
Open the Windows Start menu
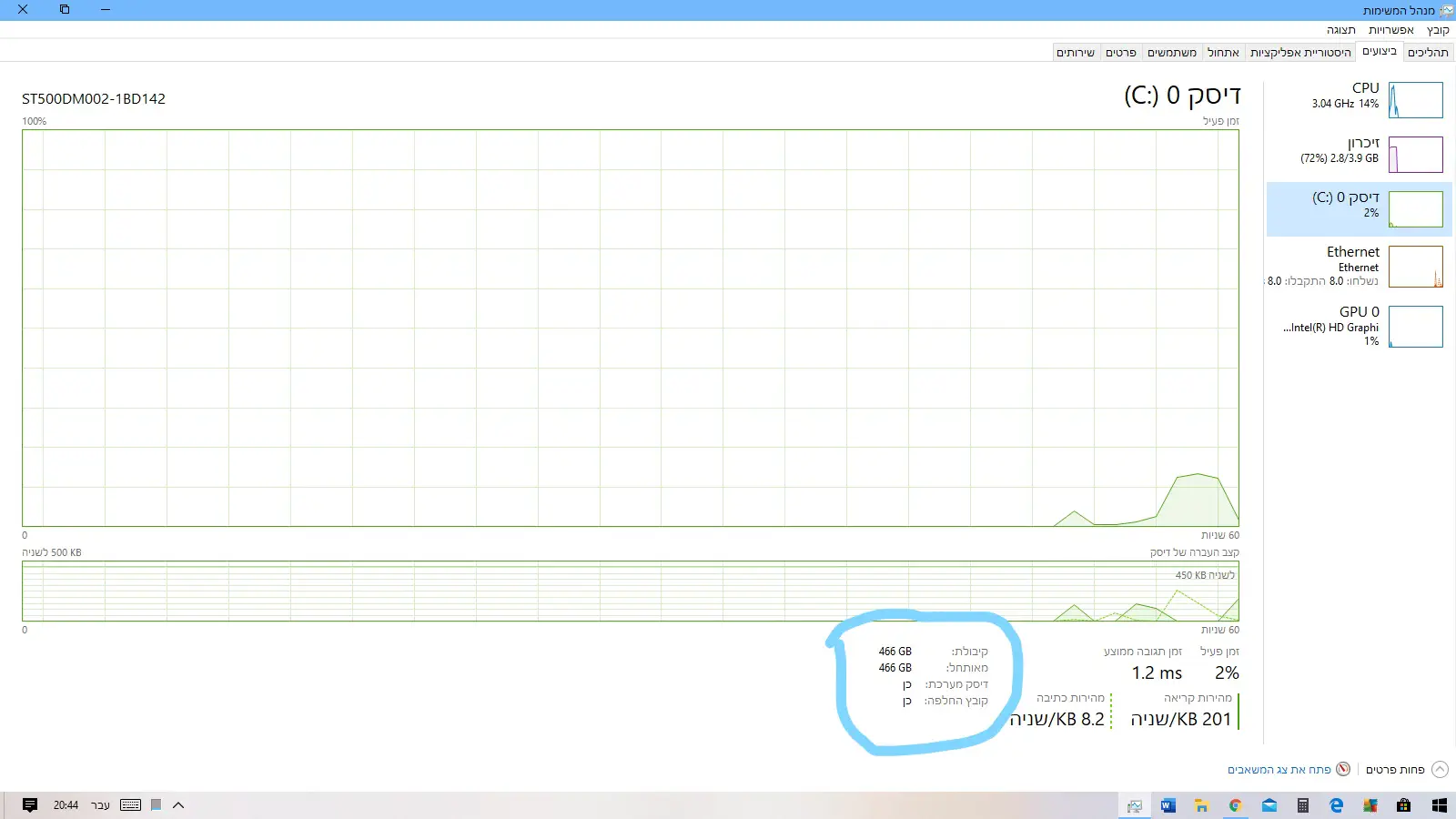click(1439, 805)
